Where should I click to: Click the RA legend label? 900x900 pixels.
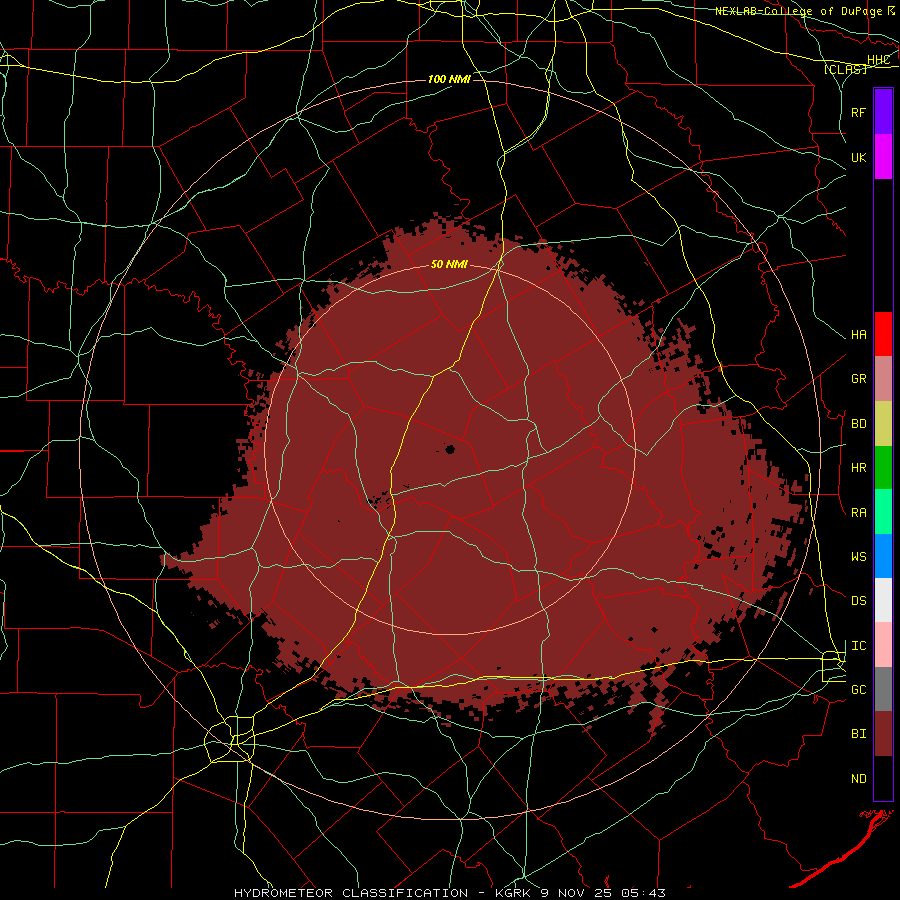pyautogui.click(x=859, y=513)
